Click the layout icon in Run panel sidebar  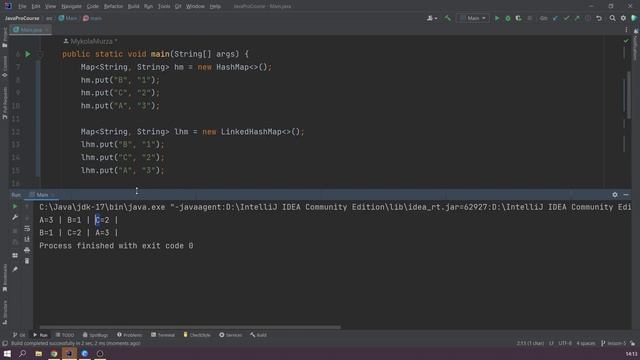pos(15,255)
